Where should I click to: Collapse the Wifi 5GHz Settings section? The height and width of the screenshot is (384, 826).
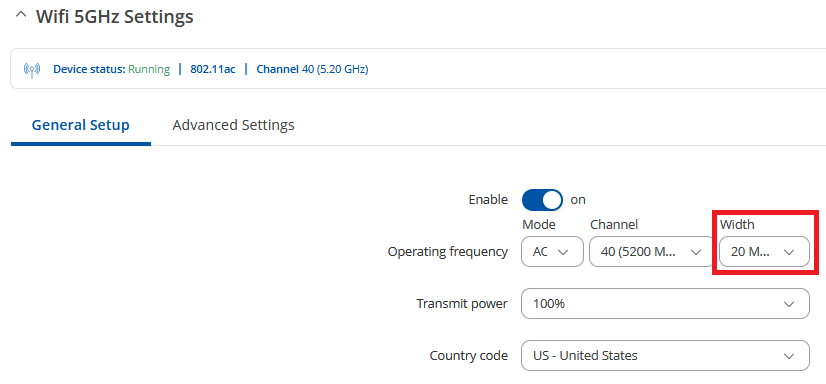click(21, 16)
